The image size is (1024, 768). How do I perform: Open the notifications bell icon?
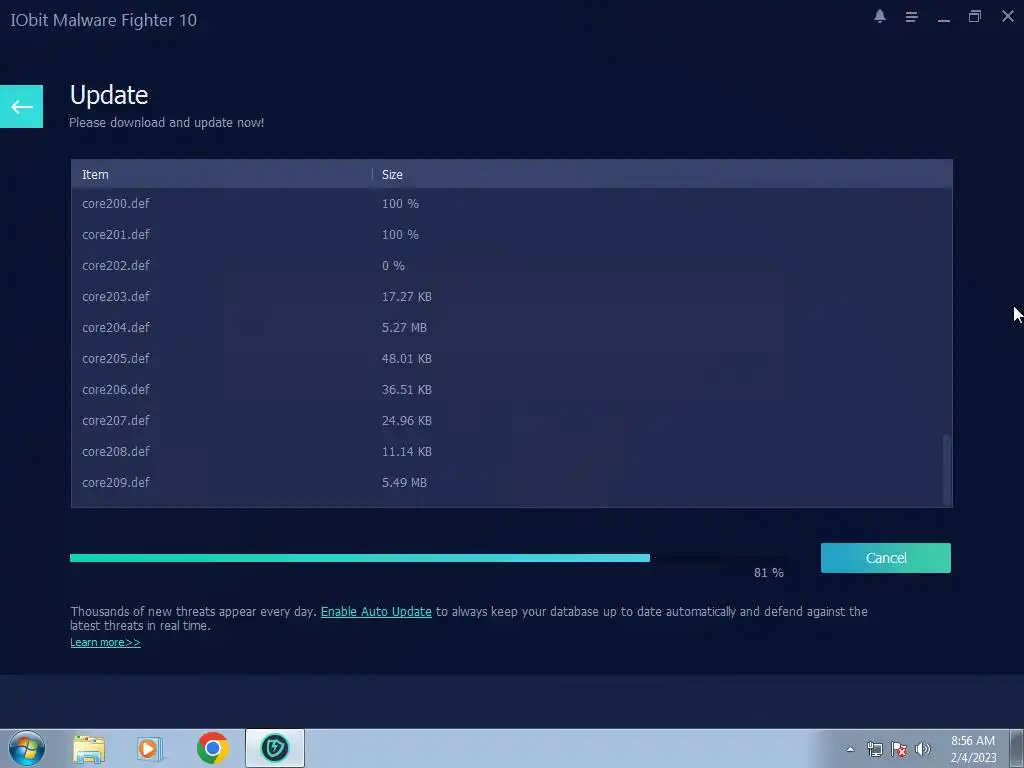(x=880, y=17)
